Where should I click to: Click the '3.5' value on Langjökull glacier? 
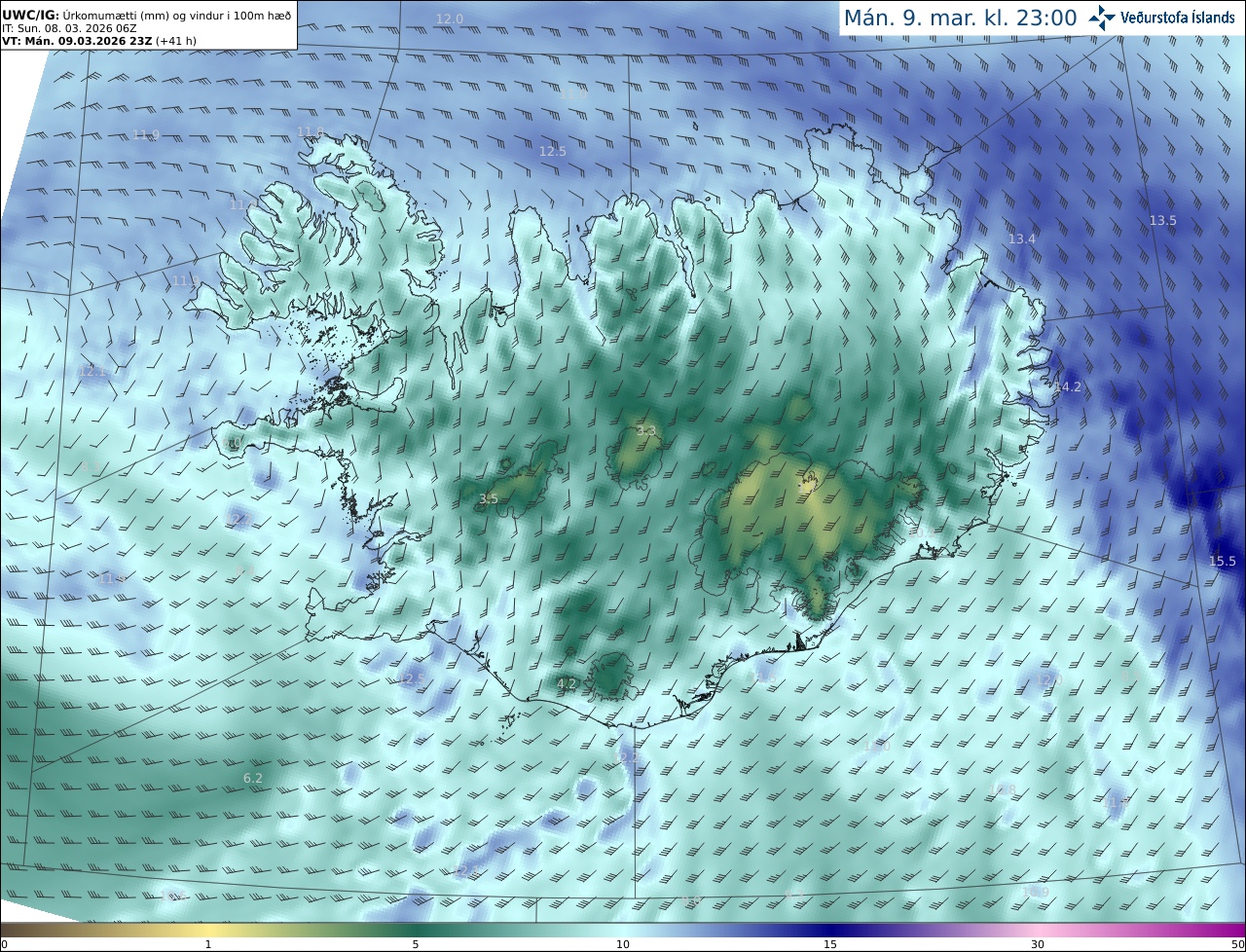pyautogui.click(x=489, y=499)
